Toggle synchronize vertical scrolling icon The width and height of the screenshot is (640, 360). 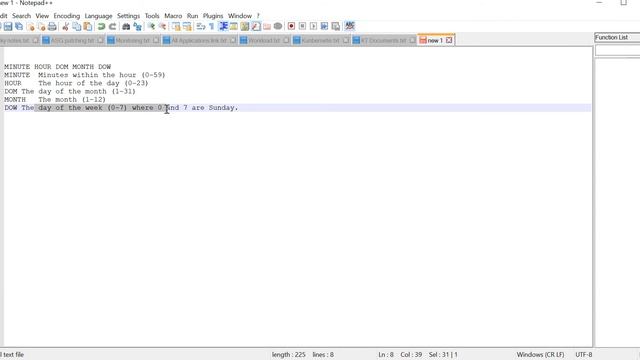click(x=176, y=27)
